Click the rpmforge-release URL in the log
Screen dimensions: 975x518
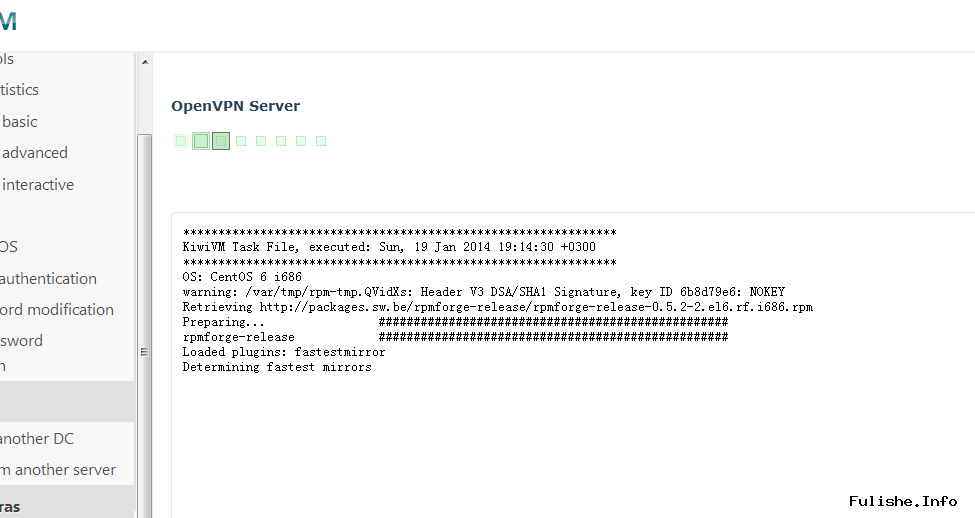coord(536,307)
